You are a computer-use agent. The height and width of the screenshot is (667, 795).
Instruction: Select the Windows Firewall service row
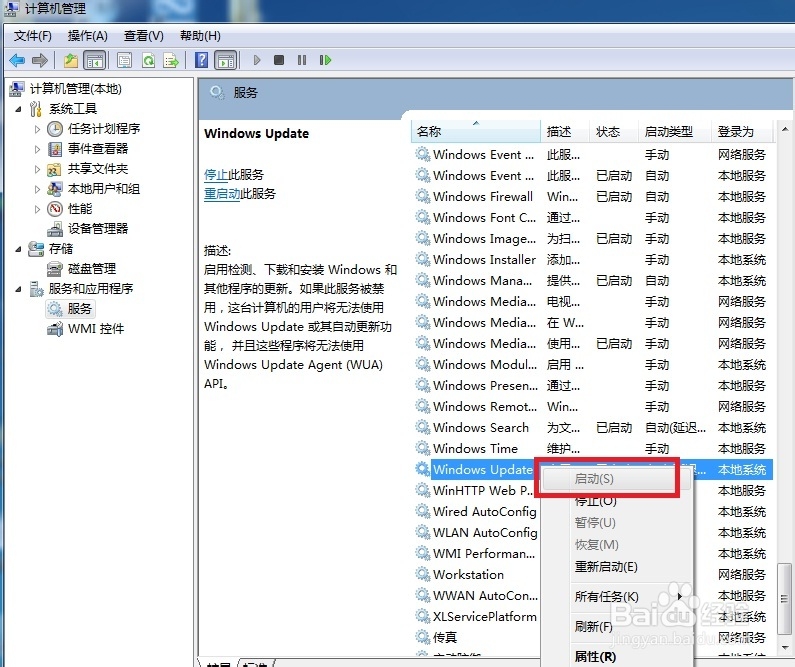point(592,197)
